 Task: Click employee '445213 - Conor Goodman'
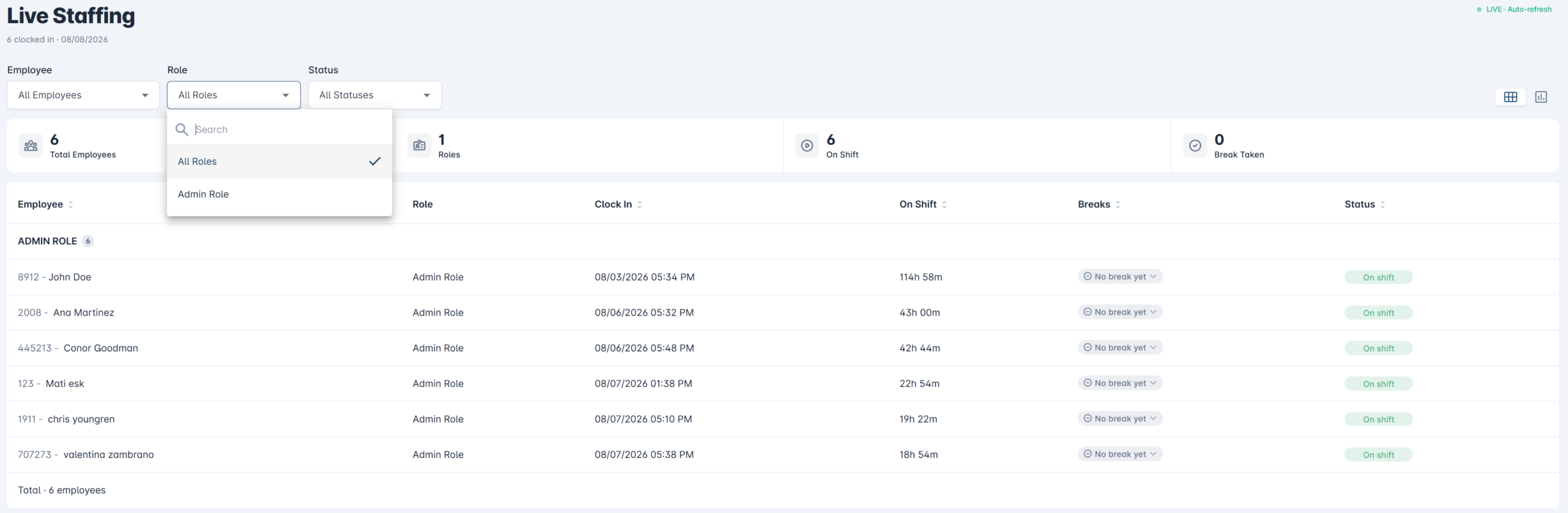tap(78, 348)
